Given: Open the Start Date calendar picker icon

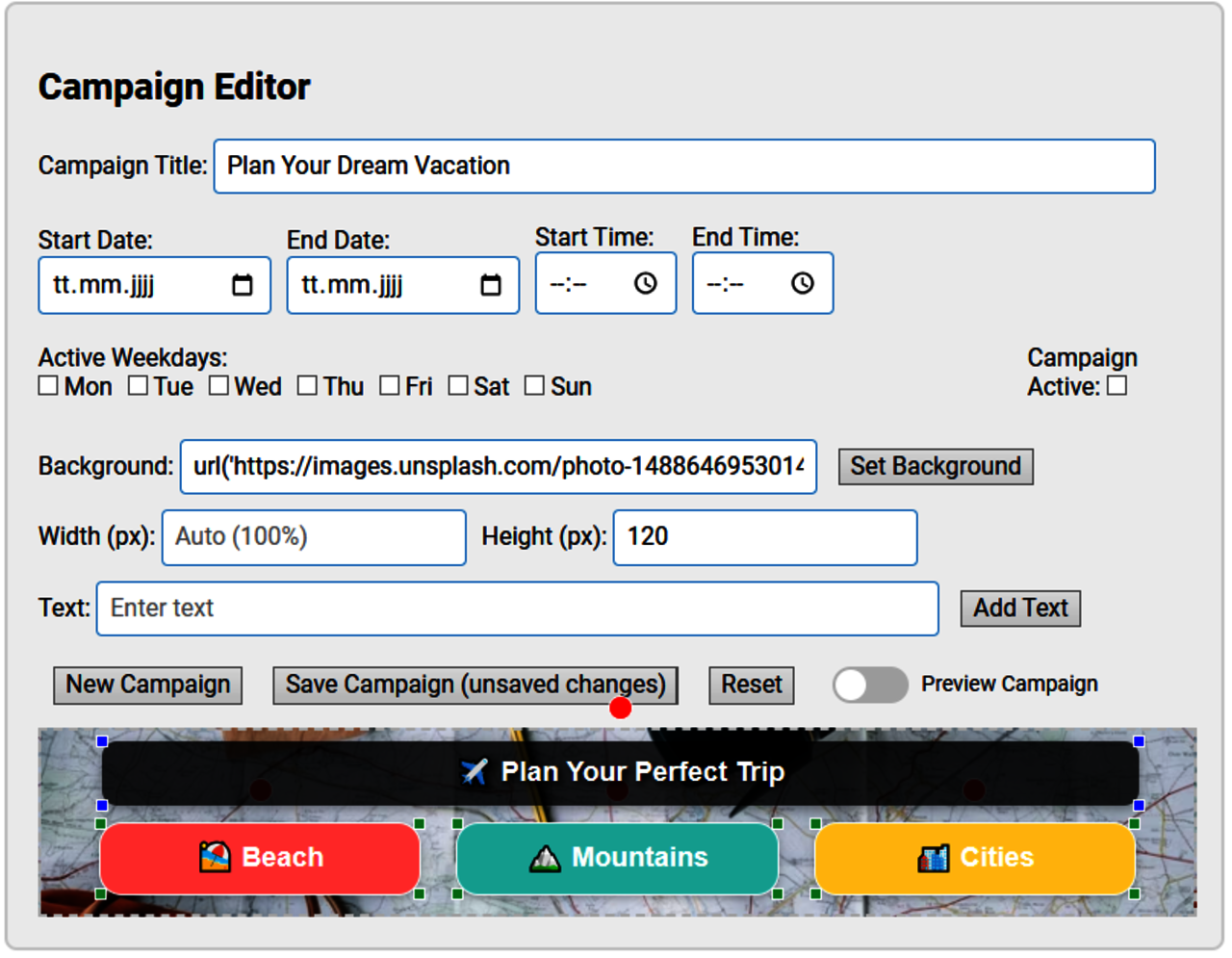Looking at the screenshot, I should [x=243, y=285].
